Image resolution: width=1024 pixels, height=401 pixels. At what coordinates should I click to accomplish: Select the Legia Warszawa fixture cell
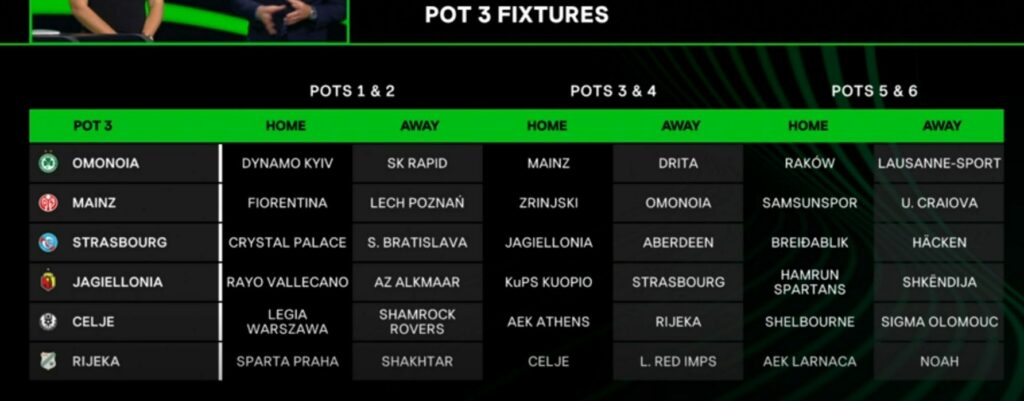(287, 322)
